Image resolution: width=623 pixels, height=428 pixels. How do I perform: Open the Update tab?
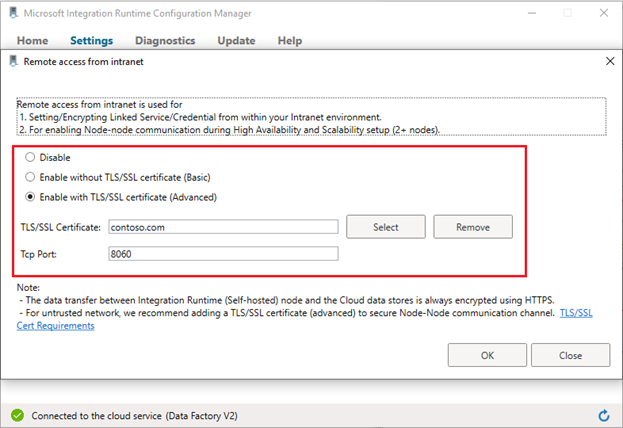(236, 41)
